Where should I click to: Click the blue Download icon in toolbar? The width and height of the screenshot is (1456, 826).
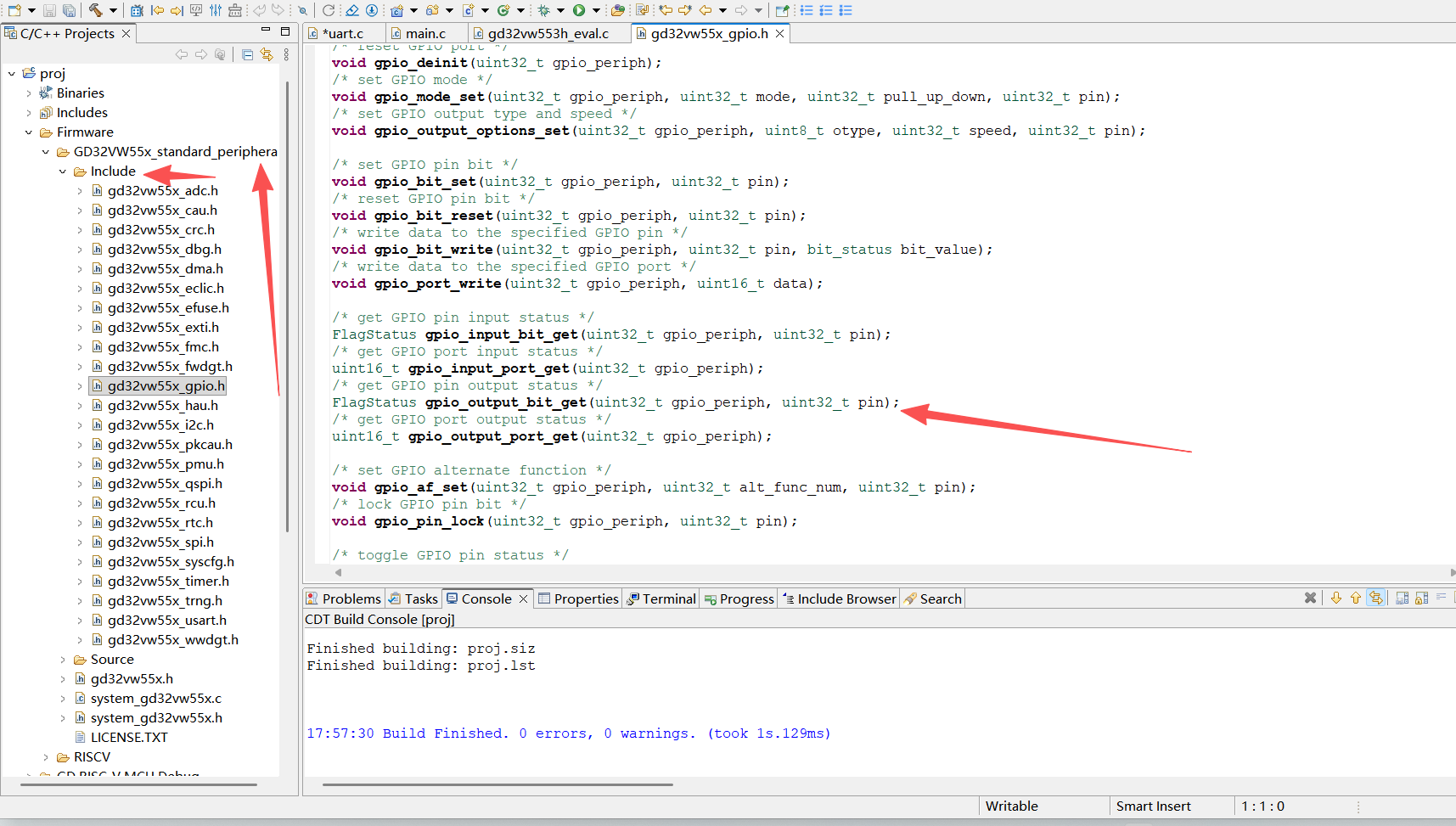[372, 10]
